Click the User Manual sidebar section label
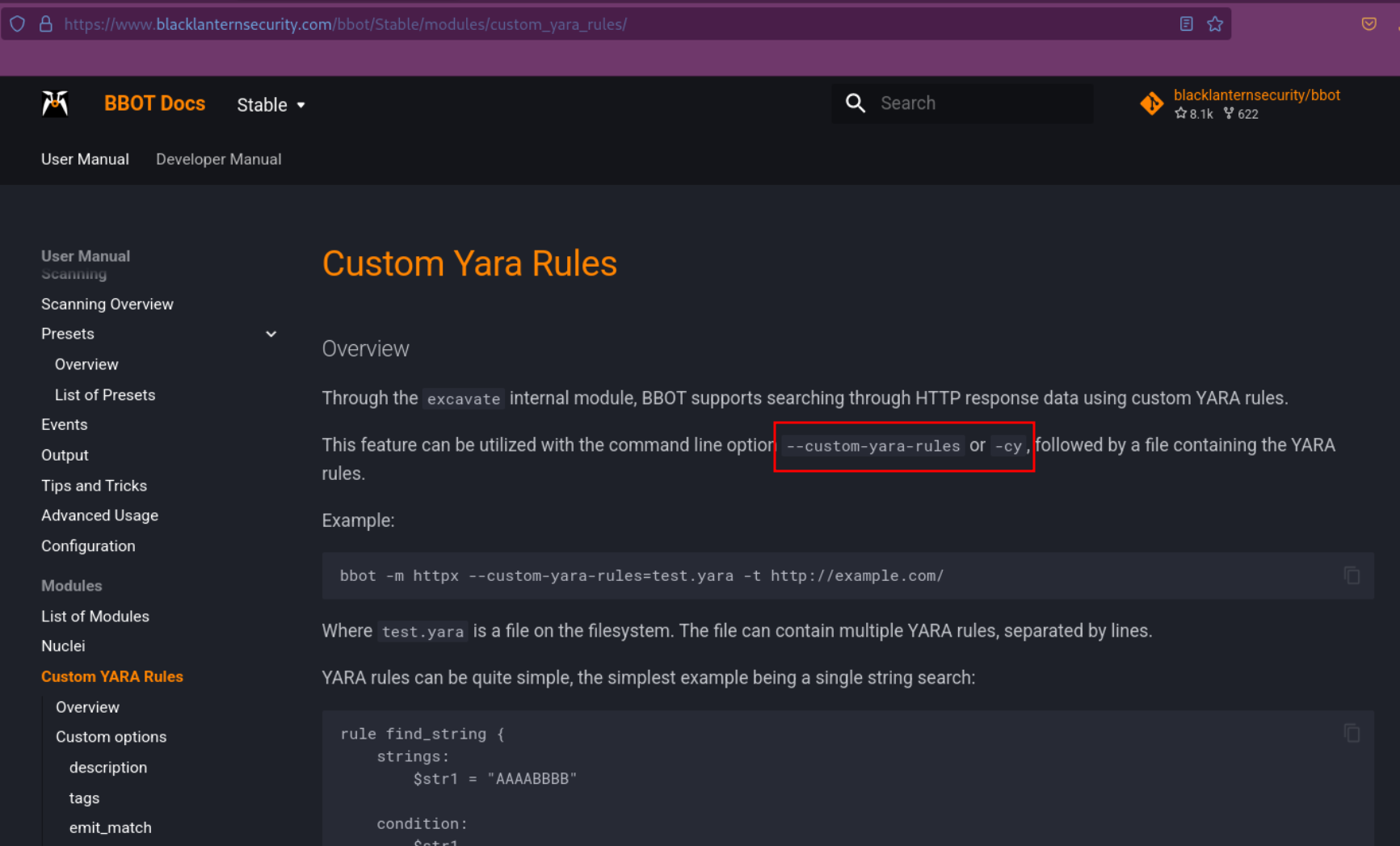 tap(86, 256)
